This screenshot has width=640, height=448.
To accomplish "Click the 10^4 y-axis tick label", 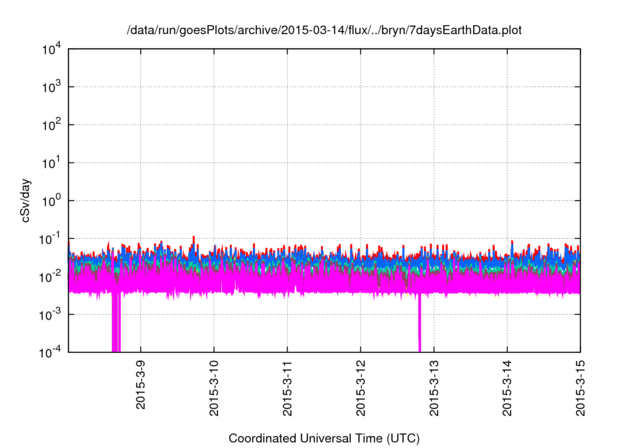I will click(51, 49).
